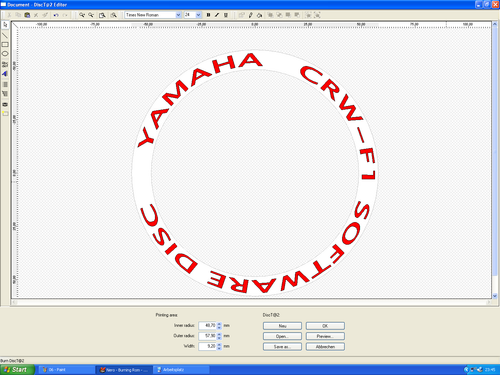Click the paint bucket fill icon
This screenshot has width=500, height=375.
[260, 15]
